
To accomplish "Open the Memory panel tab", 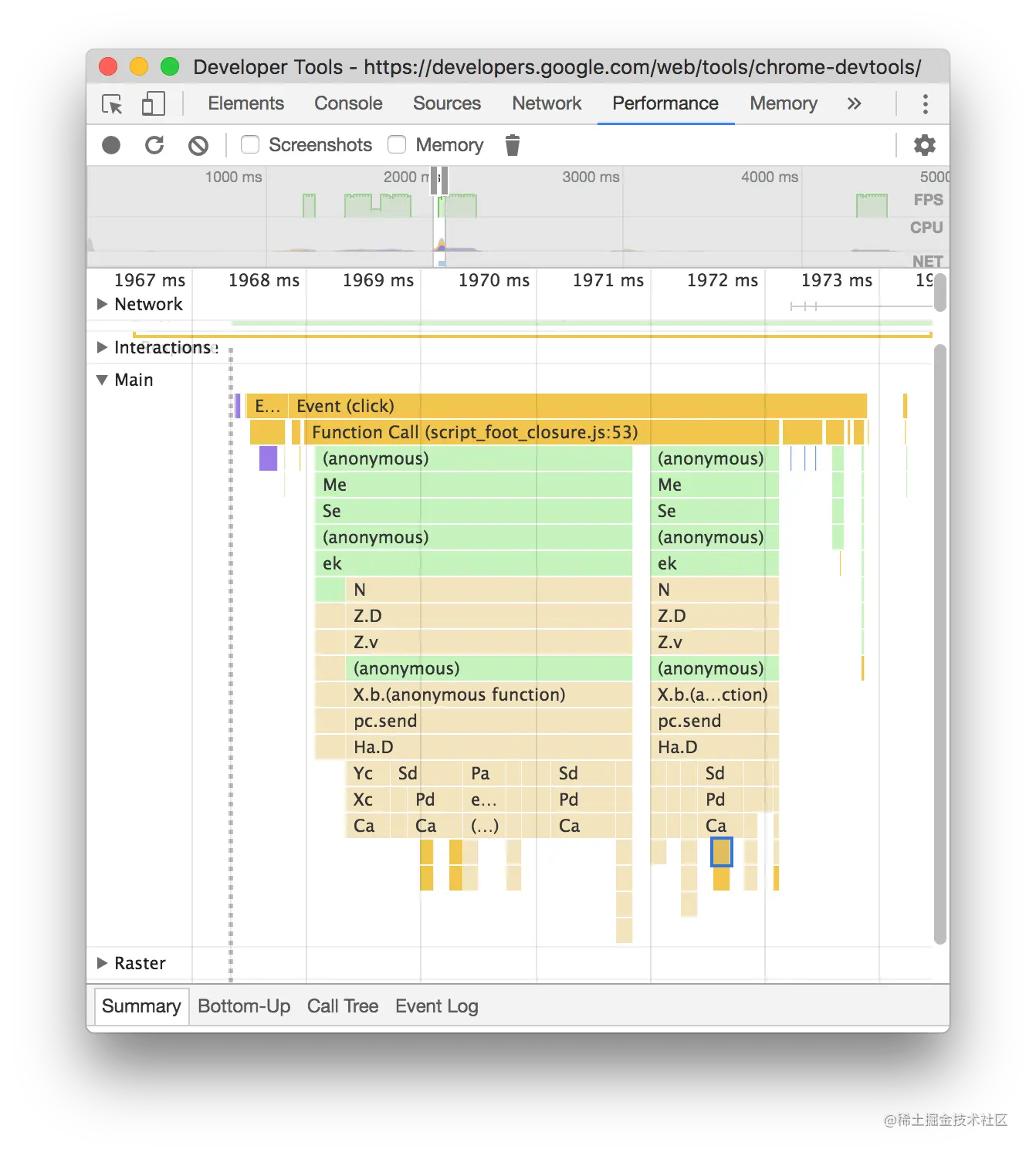I will point(784,103).
